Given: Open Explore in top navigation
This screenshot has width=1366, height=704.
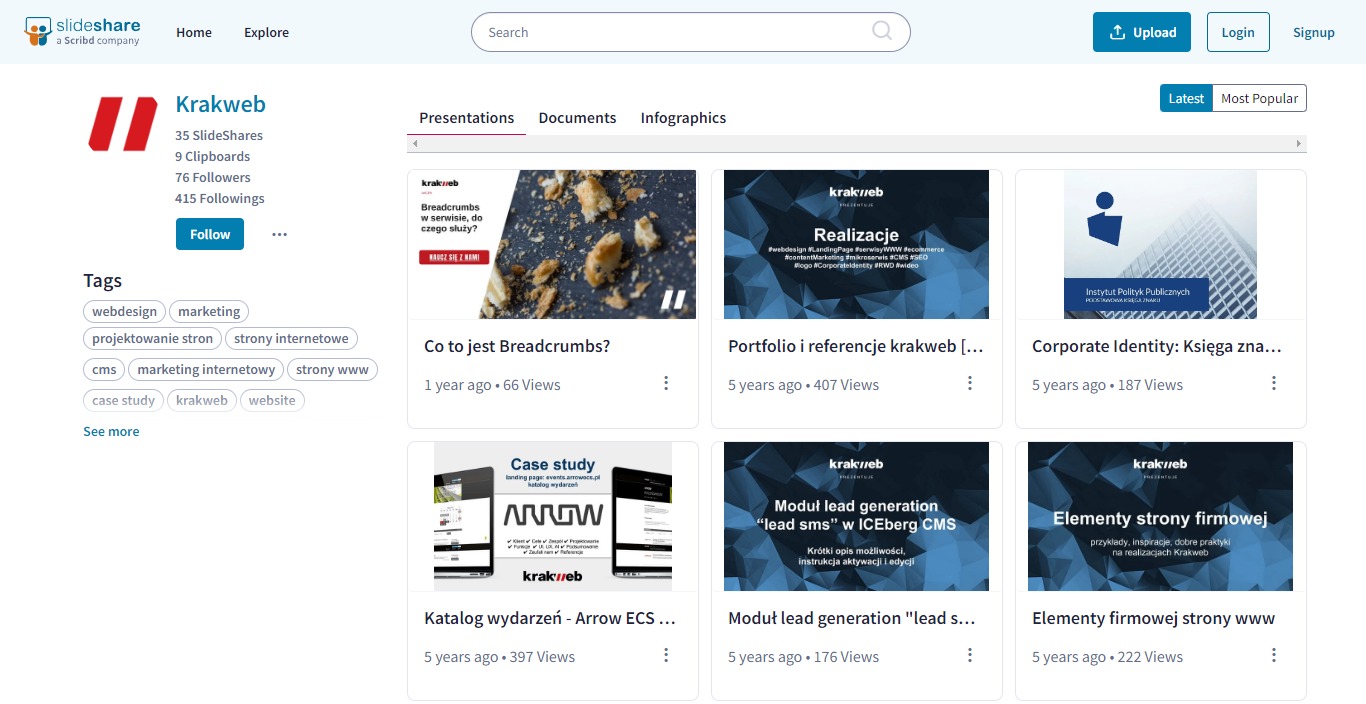Looking at the screenshot, I should [266, 32].
